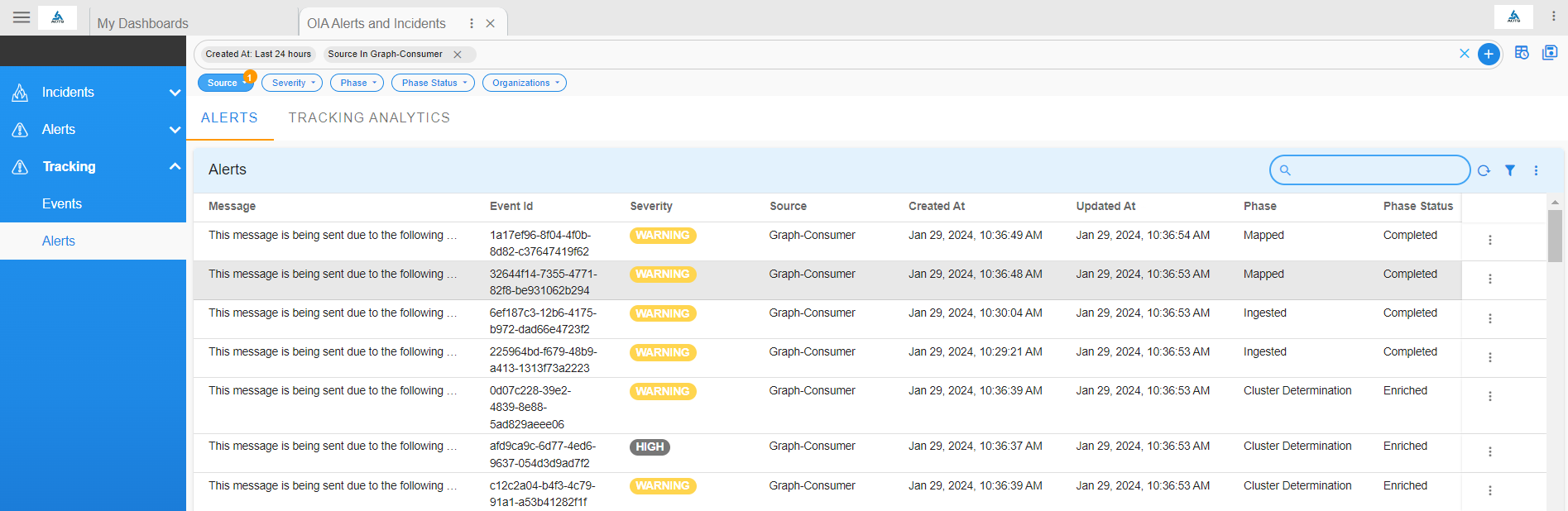Open the OIA Alerts tab options menu

click(472, 23)
